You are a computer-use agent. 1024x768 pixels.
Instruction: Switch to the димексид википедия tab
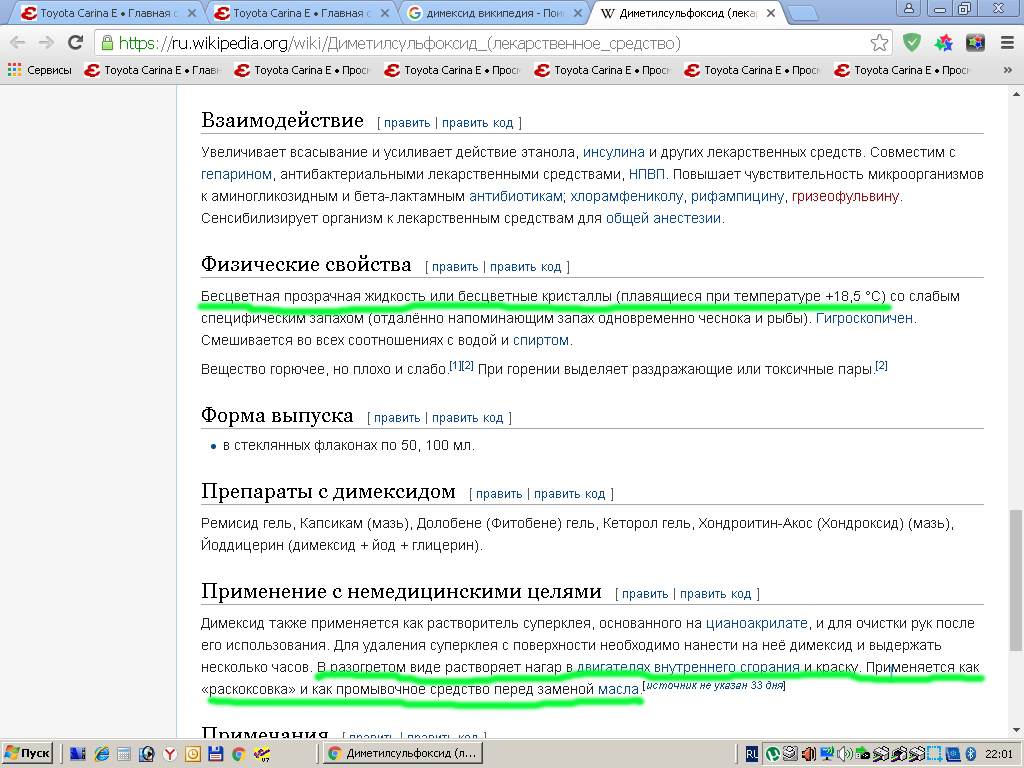pos(493,13)
